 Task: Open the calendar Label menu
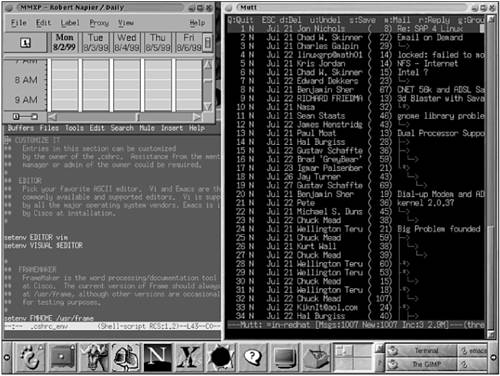[x=70, y=23]
